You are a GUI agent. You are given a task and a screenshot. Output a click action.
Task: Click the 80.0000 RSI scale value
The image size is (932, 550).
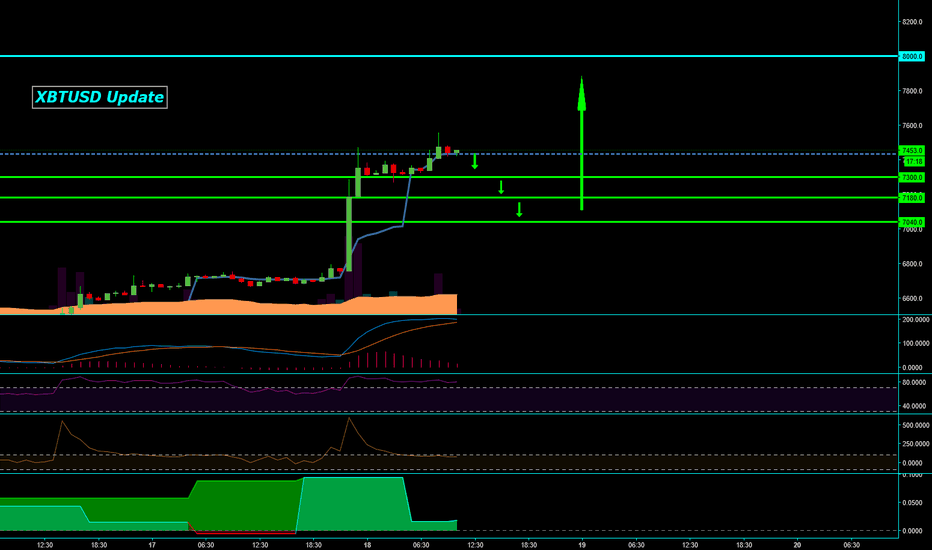coord(914,382)
